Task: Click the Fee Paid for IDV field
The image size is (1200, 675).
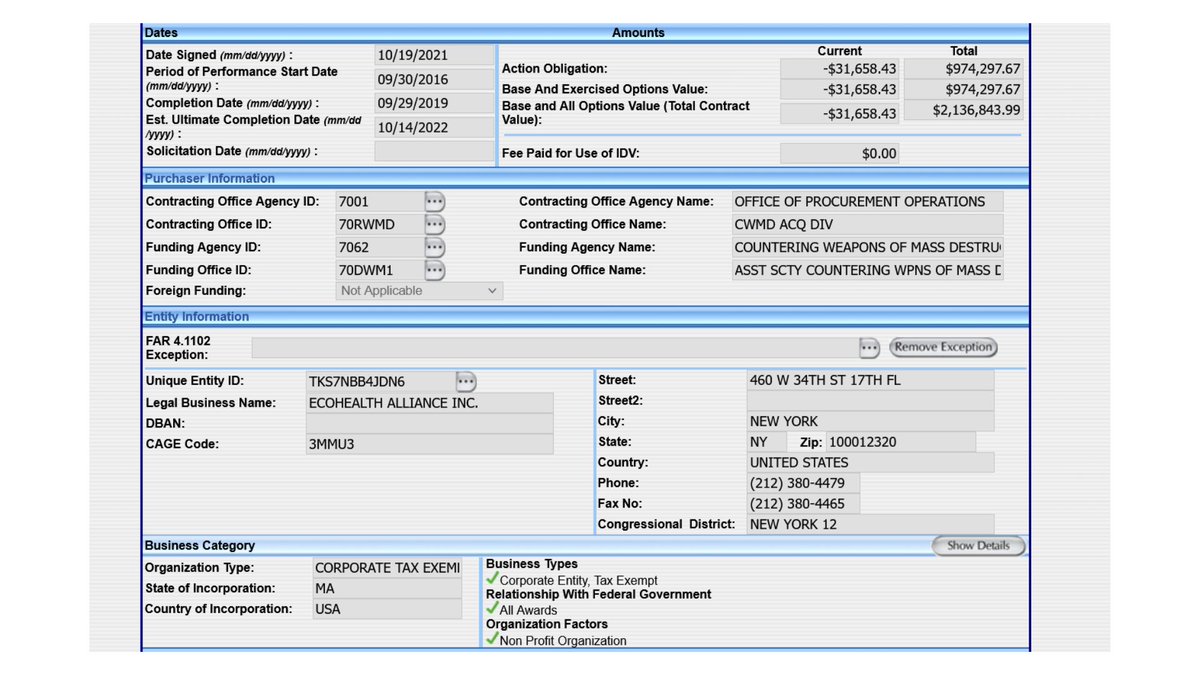Action: tap(839, 154)
